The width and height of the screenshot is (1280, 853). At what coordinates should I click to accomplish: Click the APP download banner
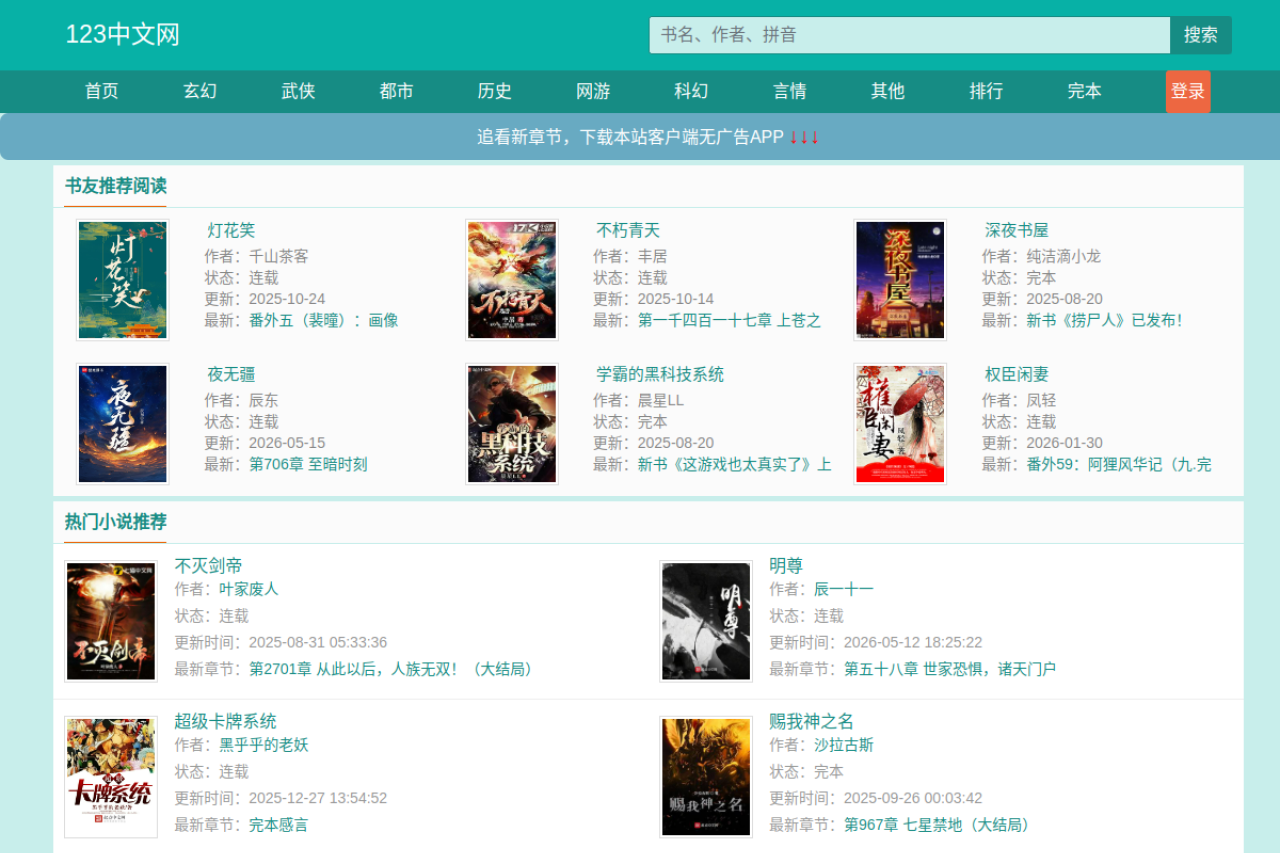pos(640,136)
